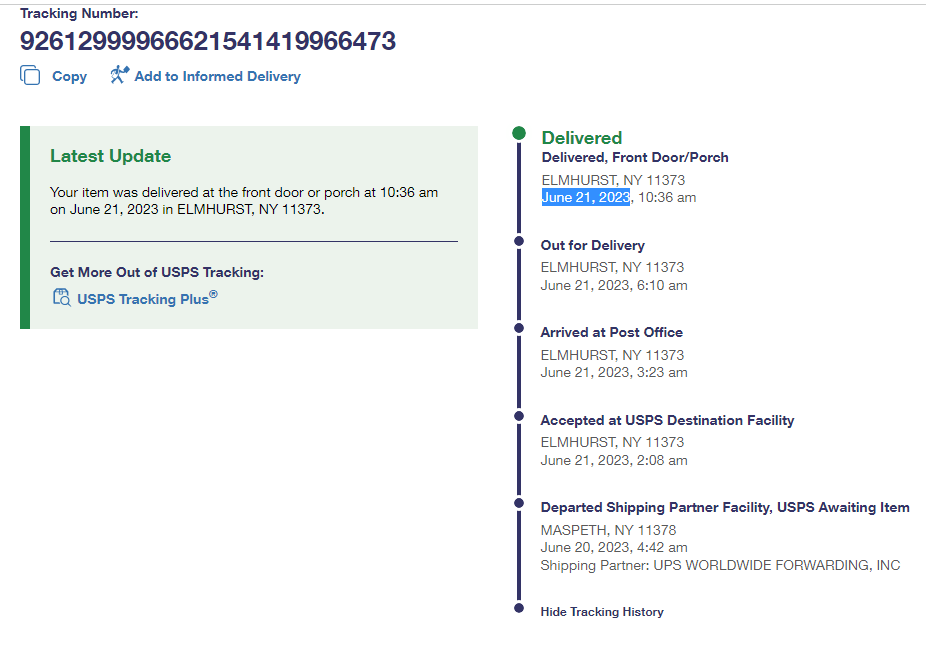Click the Latest Update heading

pos(110,156)
